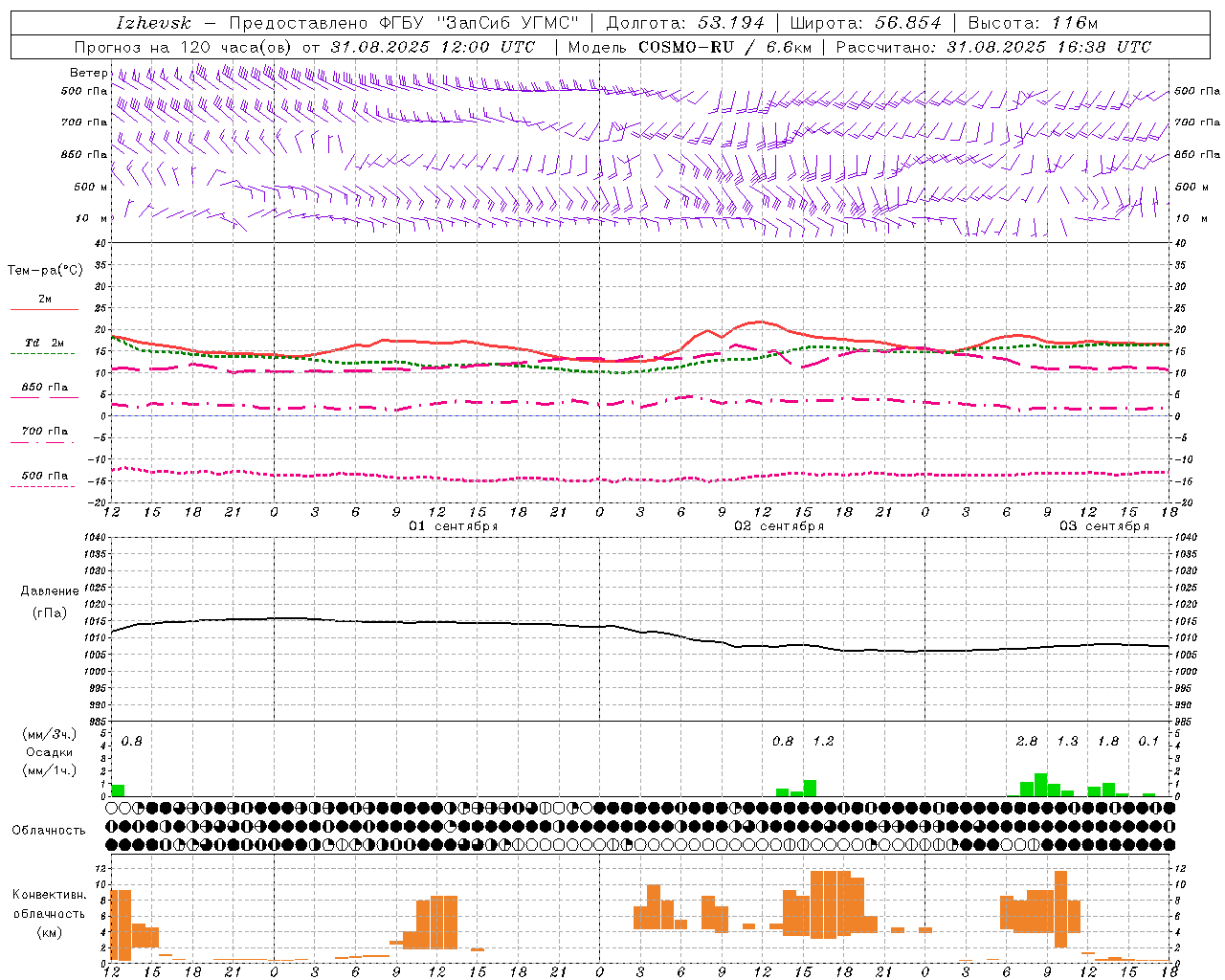Select the model name COSMO-RU / 6.6км
This screenshot has width=1225, height=980.
(724, 47)
